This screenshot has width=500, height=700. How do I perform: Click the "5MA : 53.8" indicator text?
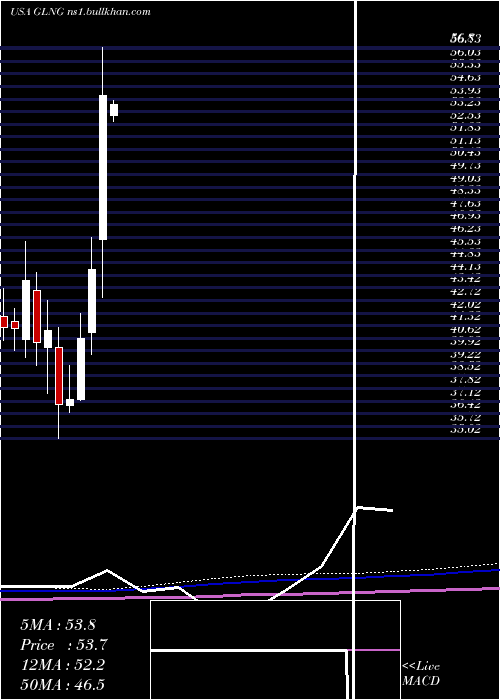[x=58, y=625]
